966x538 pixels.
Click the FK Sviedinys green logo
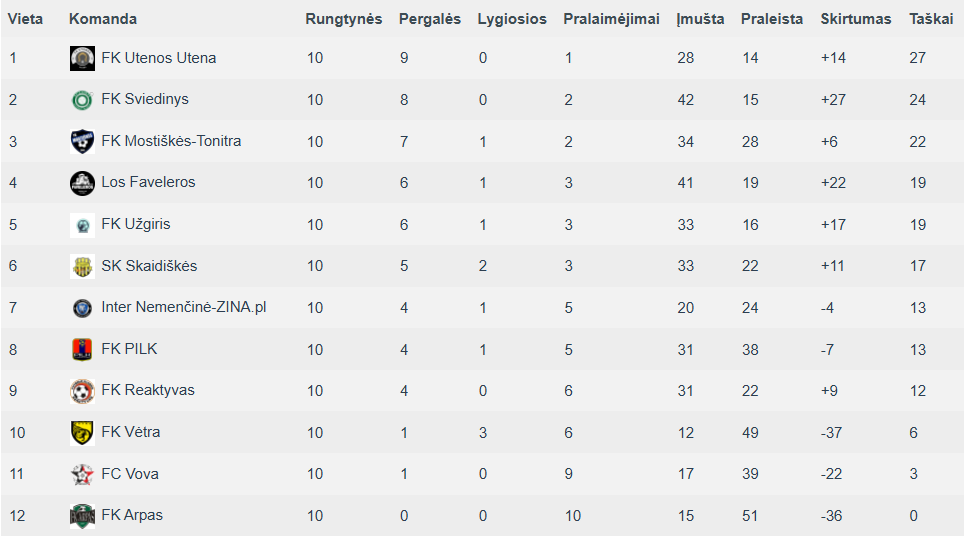[x=82, y=100]
